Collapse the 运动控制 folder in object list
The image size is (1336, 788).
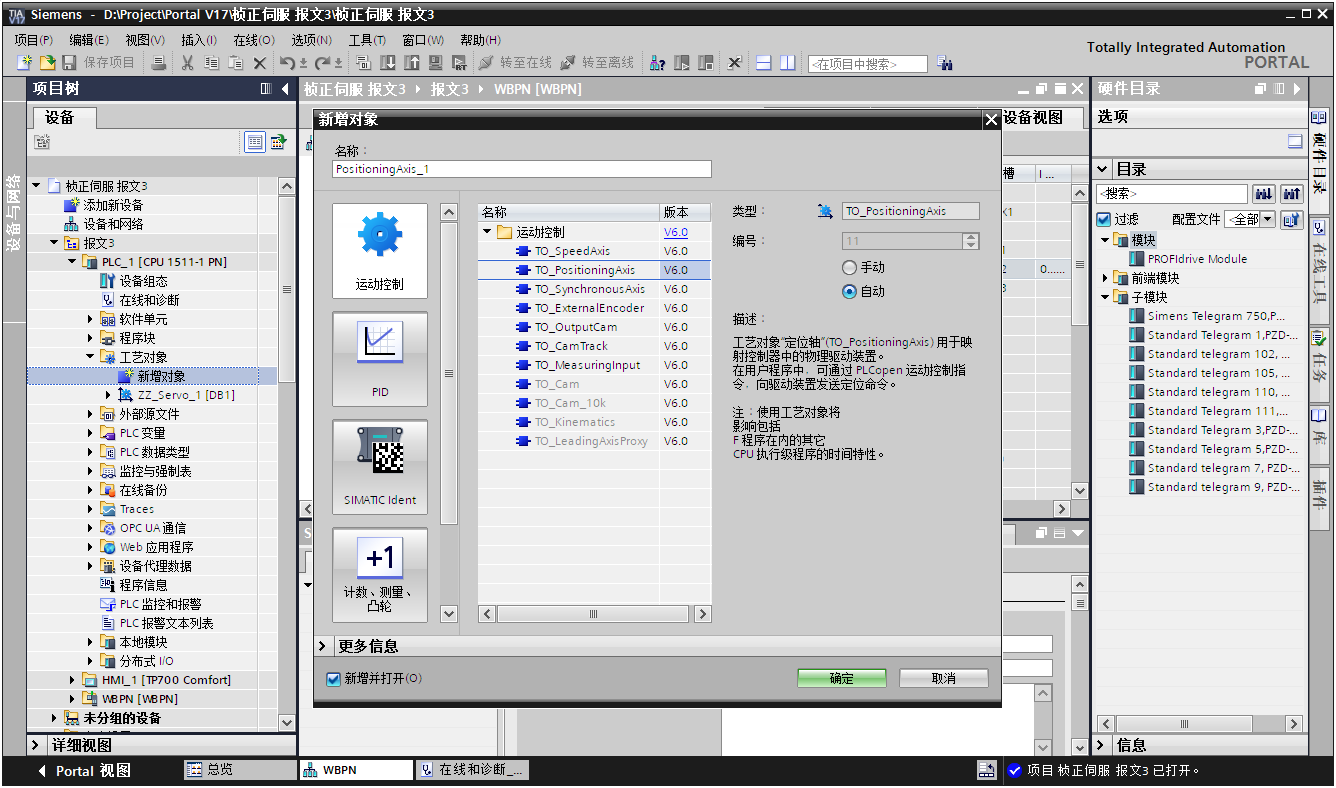click(487, 232)
